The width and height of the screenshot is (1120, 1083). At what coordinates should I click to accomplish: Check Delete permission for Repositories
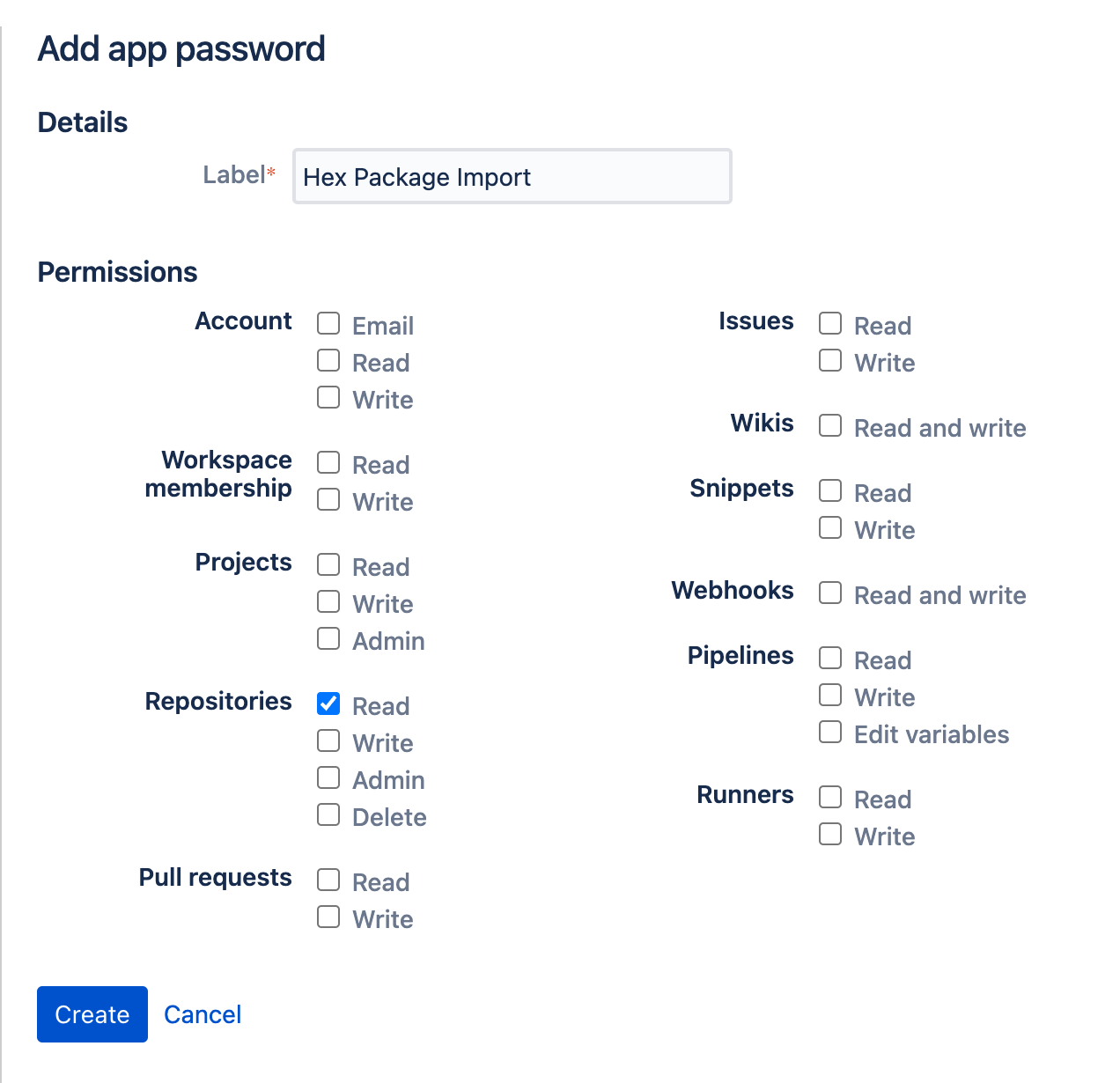328,814
